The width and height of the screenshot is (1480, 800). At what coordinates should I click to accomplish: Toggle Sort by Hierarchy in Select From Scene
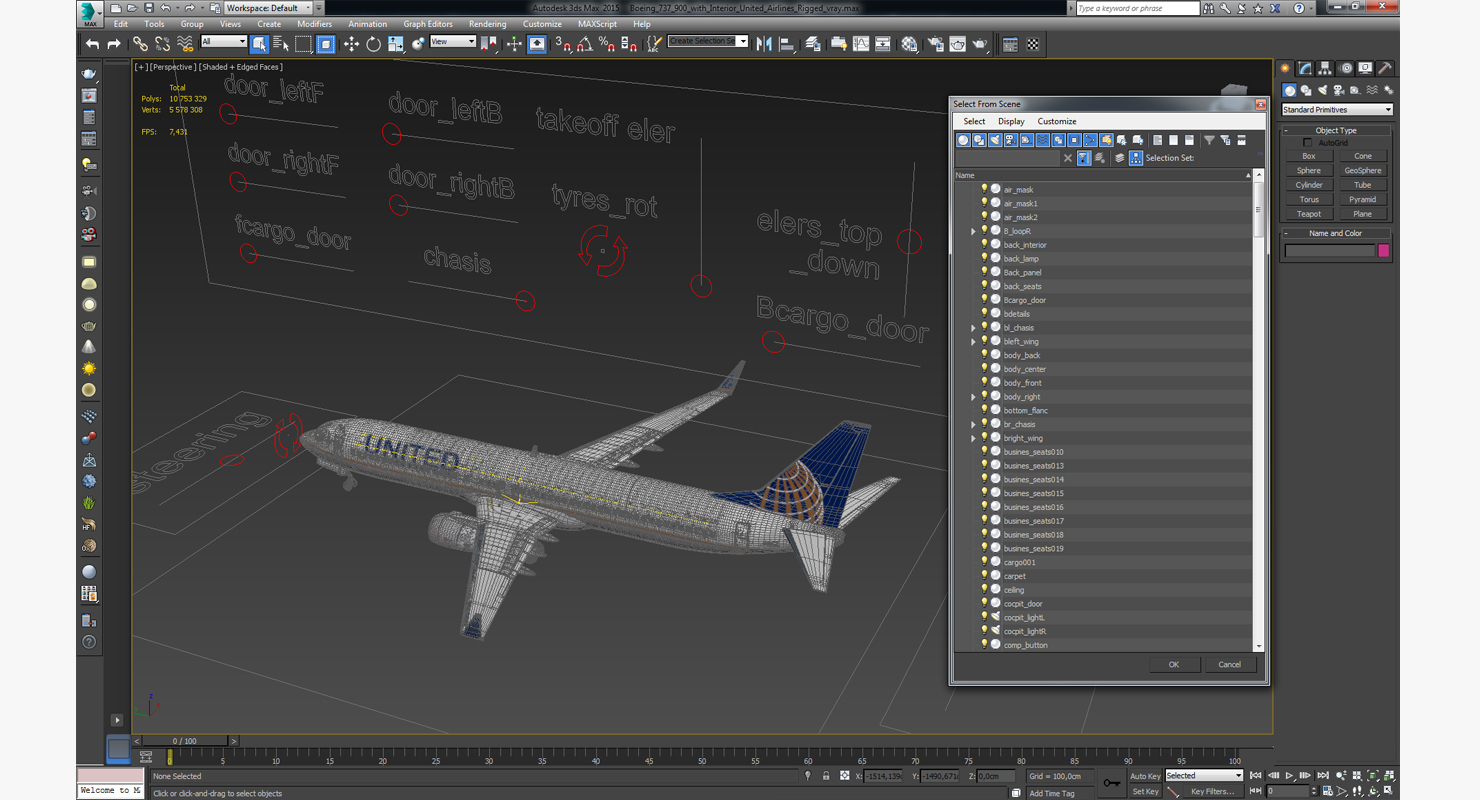coord(1136,158)
